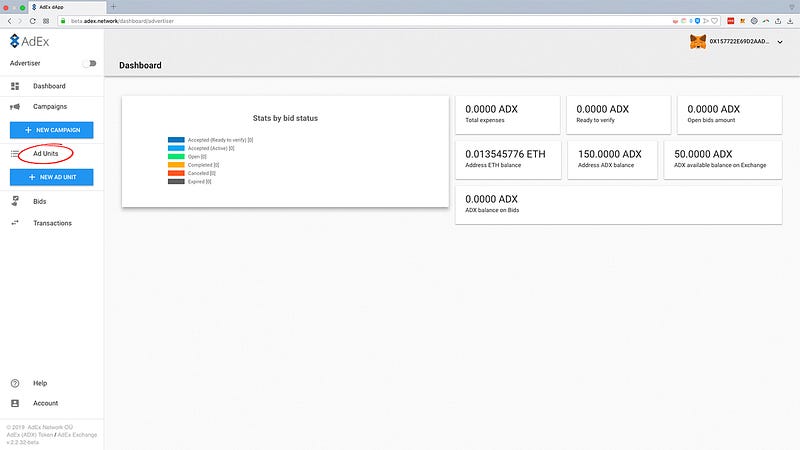The width and height of the screenshot is (800, 450).
Task: Click the Campaigns megaphone icon
Action: click(15, 107)
